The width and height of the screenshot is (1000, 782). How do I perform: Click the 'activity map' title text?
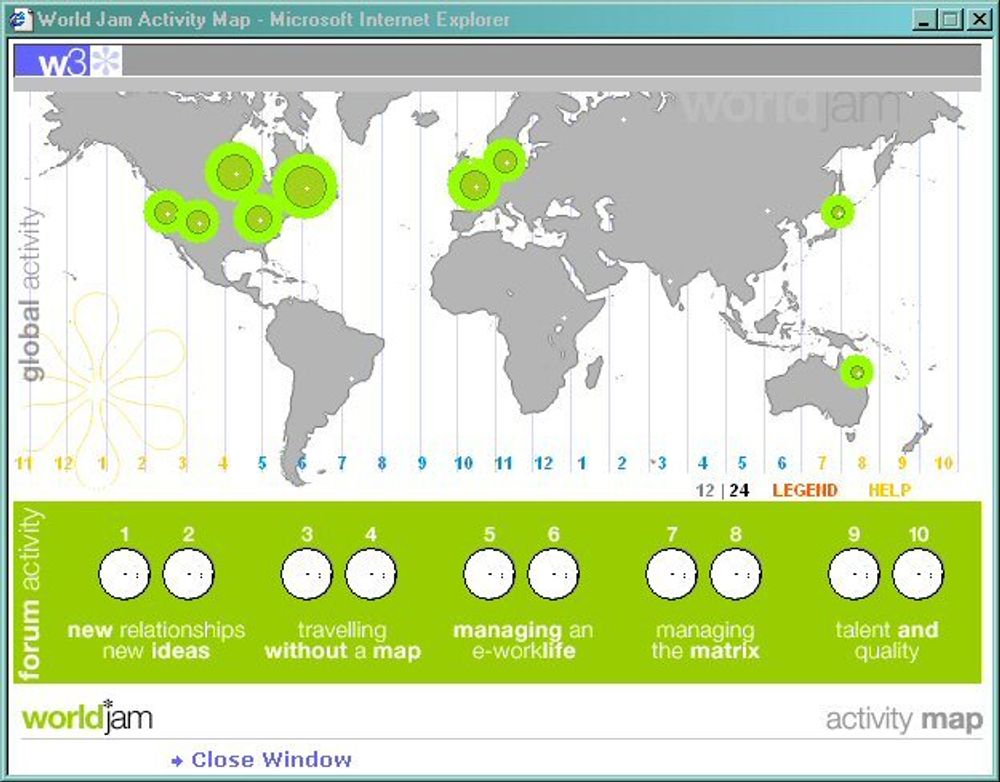(904, 720)
